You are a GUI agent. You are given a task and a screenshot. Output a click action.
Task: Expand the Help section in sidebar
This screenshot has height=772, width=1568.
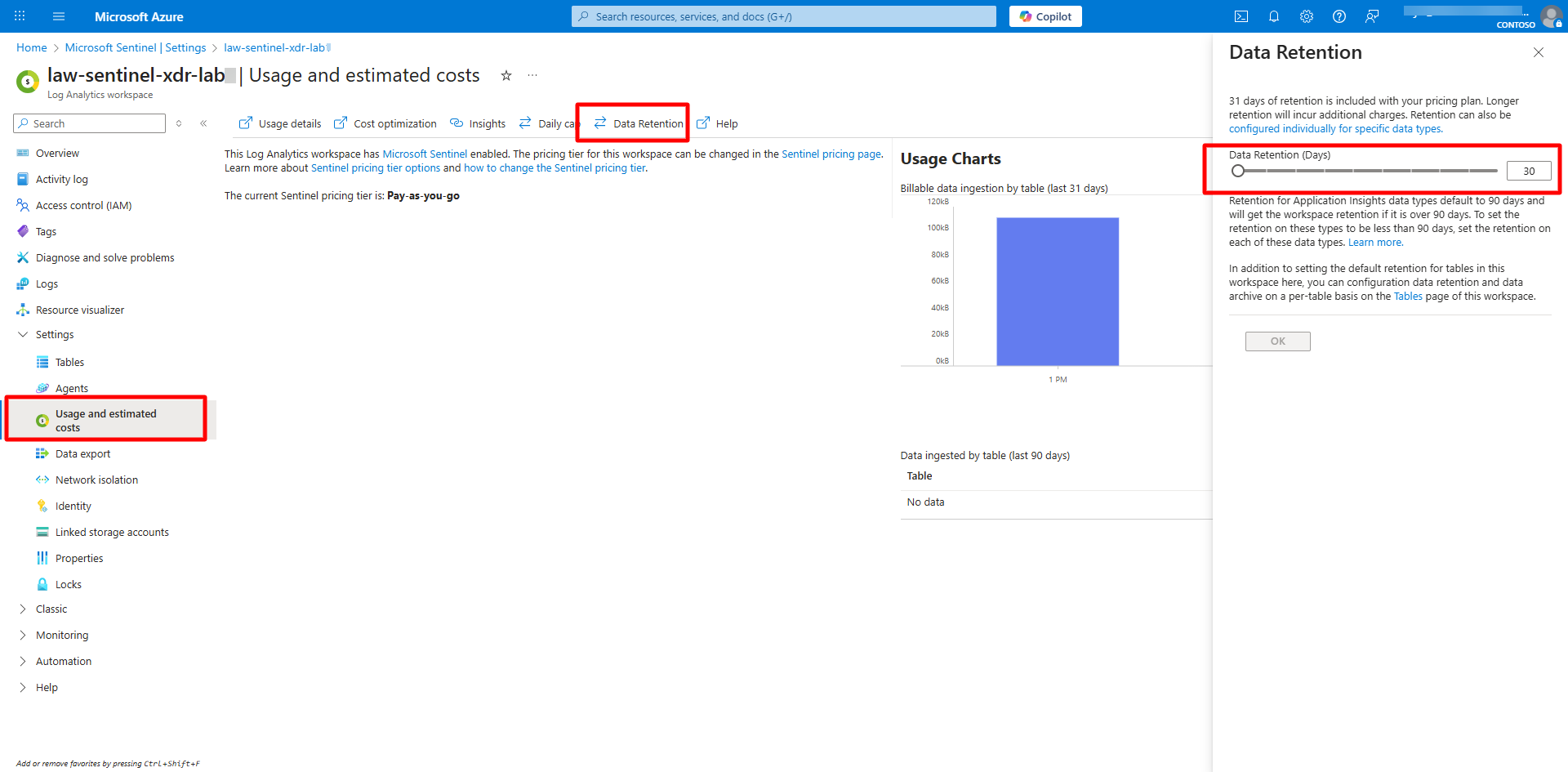pos(23,687)
